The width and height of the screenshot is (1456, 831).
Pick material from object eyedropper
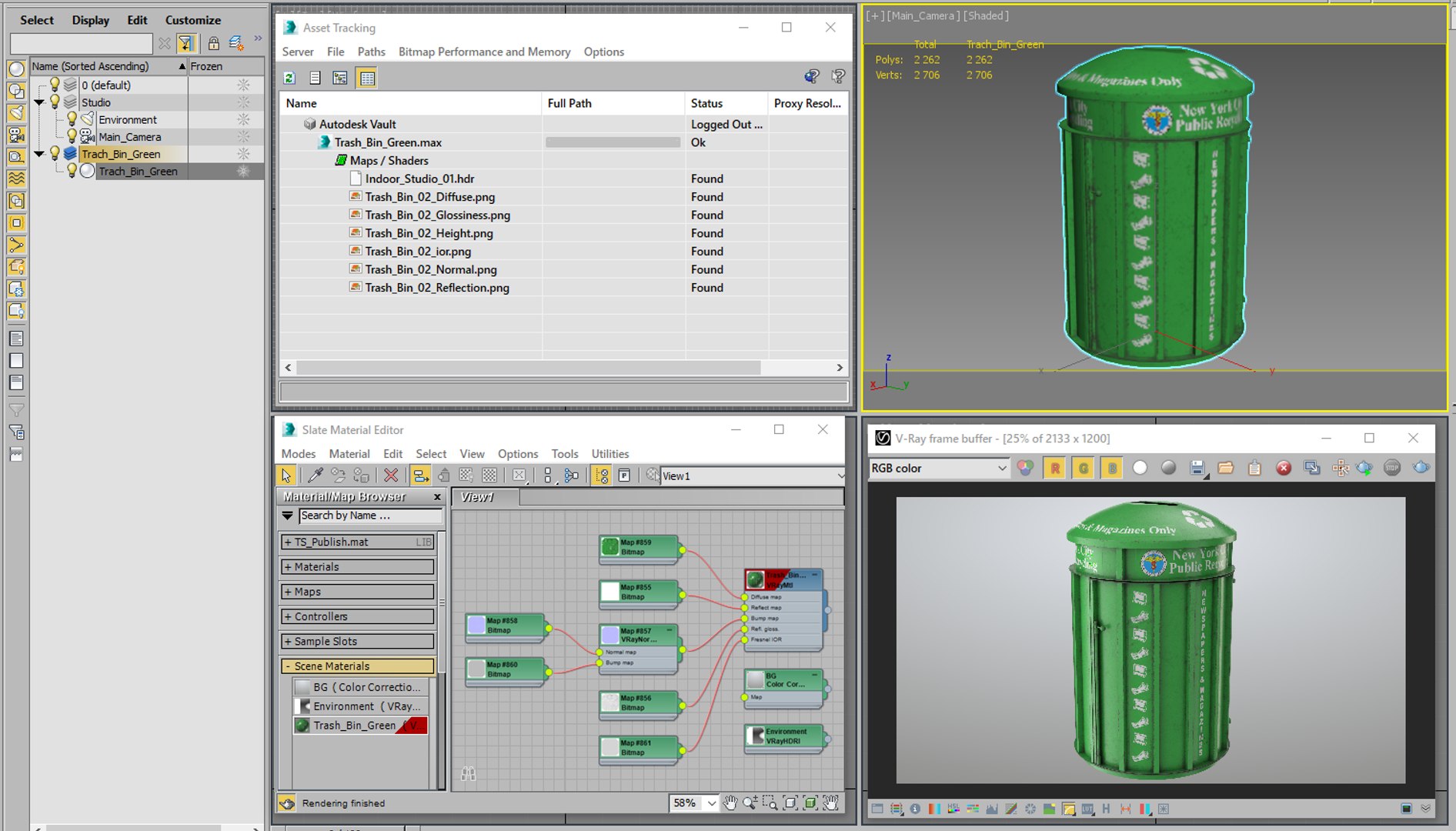coord(315,476)
